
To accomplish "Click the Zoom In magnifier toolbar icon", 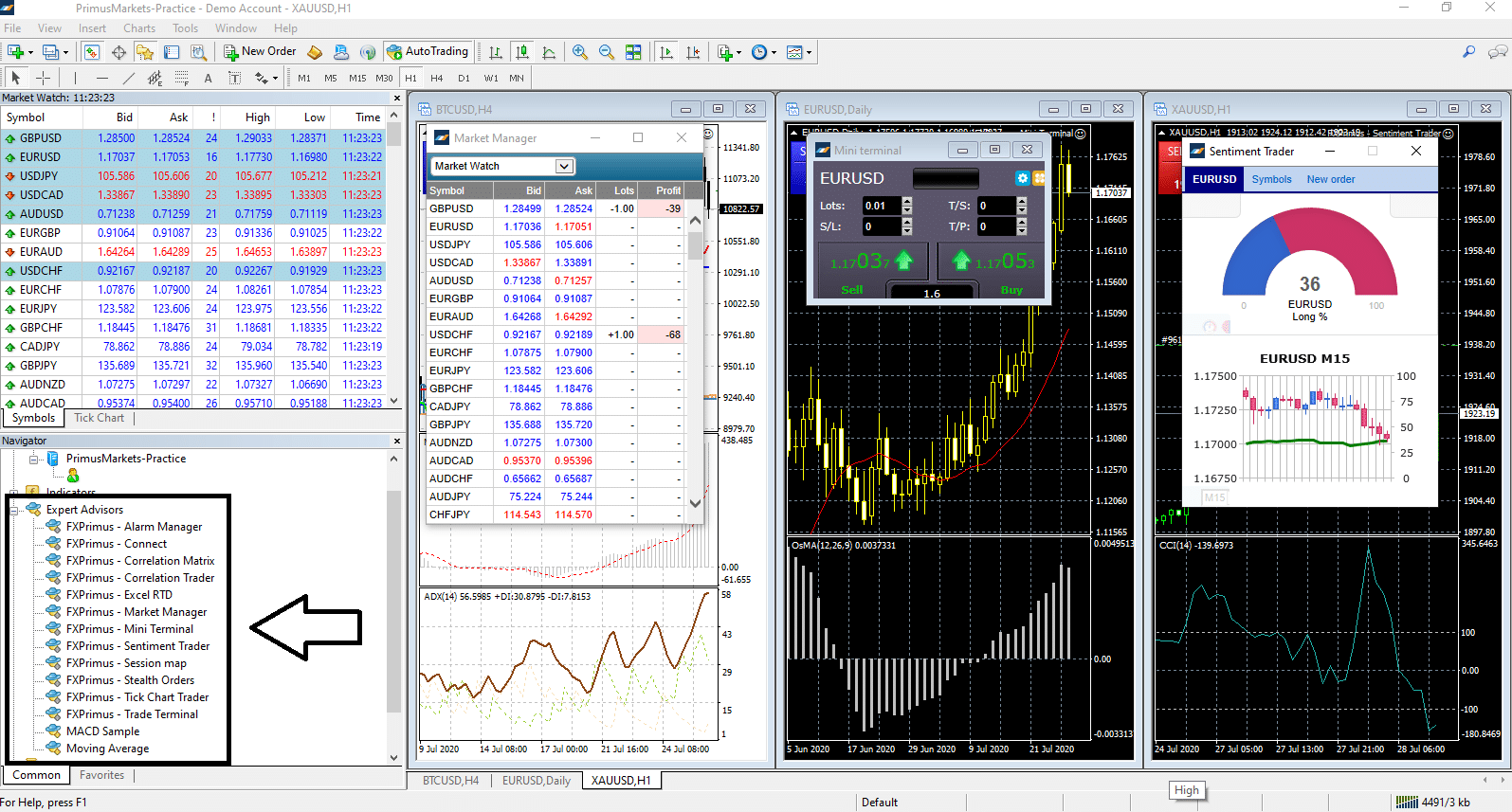I will point(579,52).
